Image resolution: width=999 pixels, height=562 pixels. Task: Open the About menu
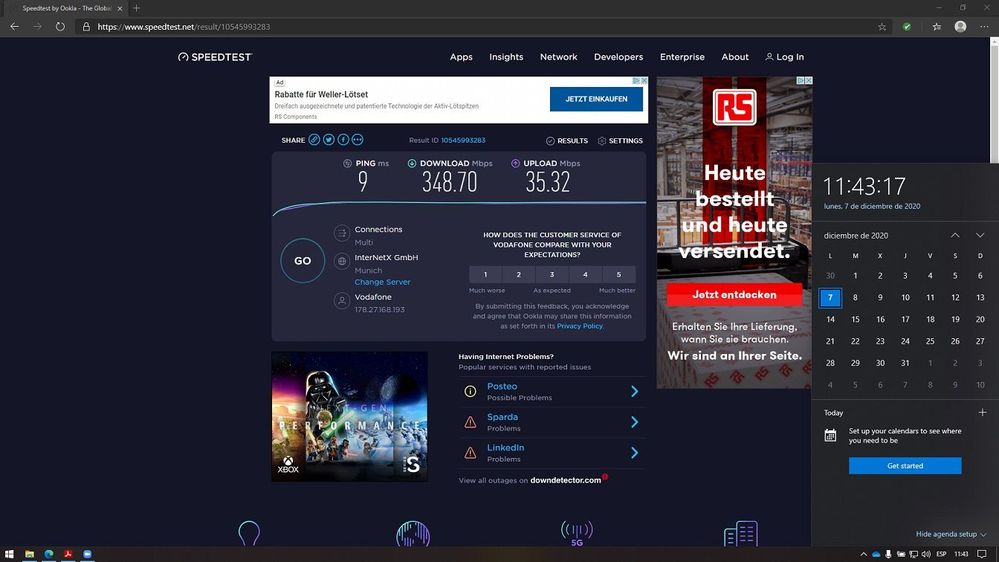pyautogui.click(x=735, y=57)
